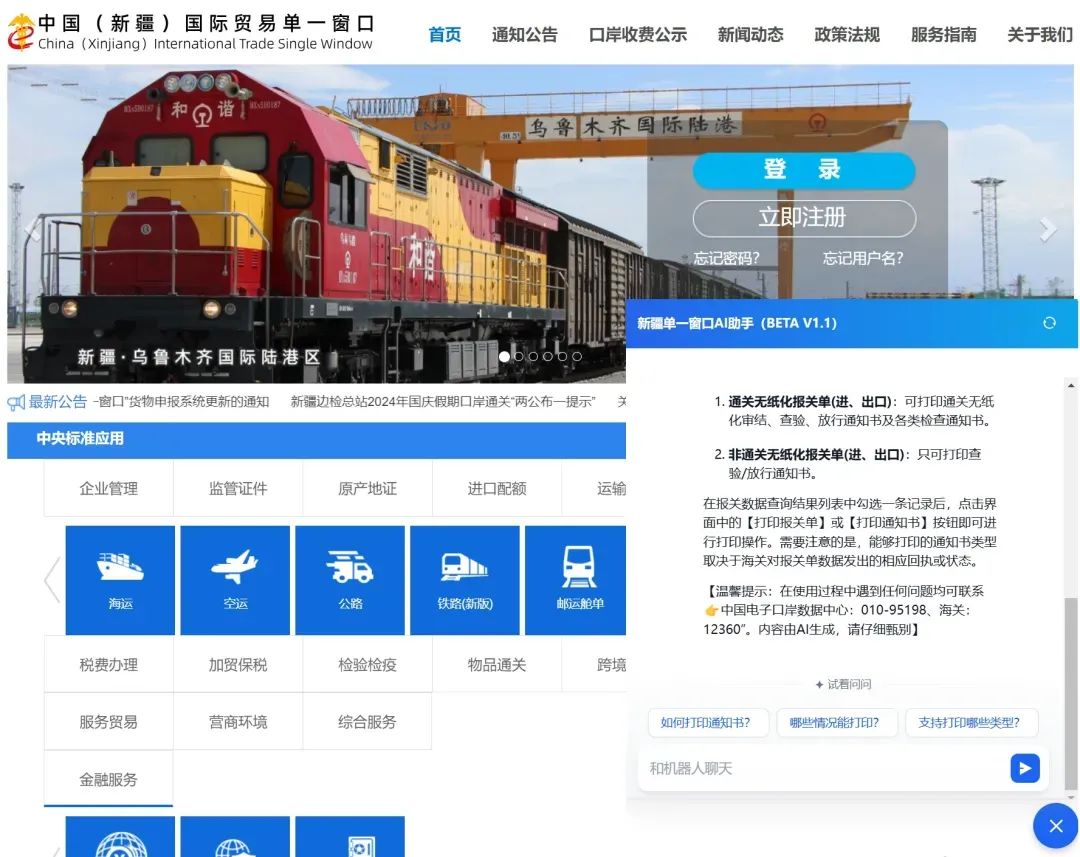Switch to the 企业管理 tab
Screen dimensions: 1080x857
109,488
